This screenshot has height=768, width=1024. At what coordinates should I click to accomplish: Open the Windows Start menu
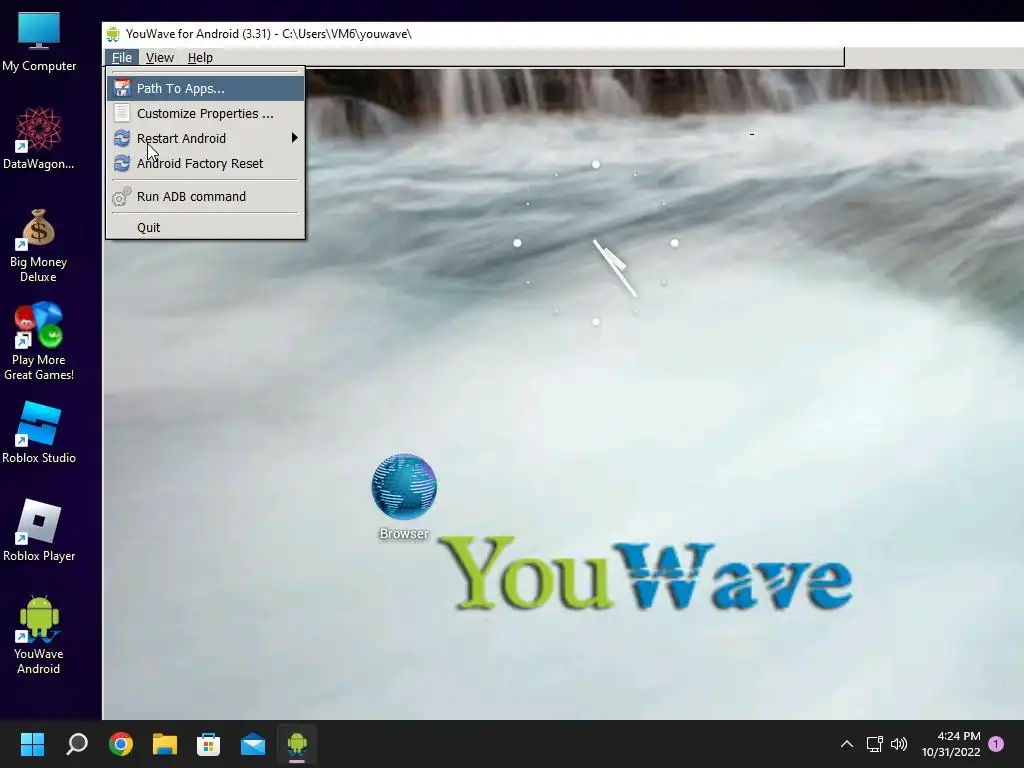[32, 744]
